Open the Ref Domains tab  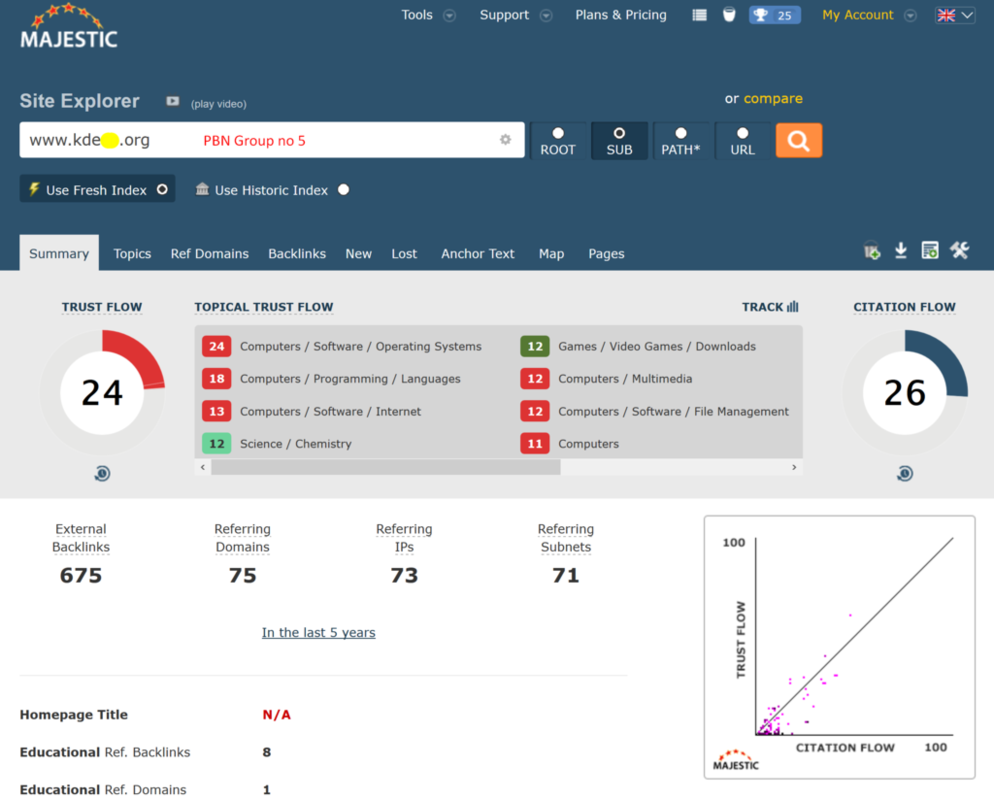tap(209, 254)
